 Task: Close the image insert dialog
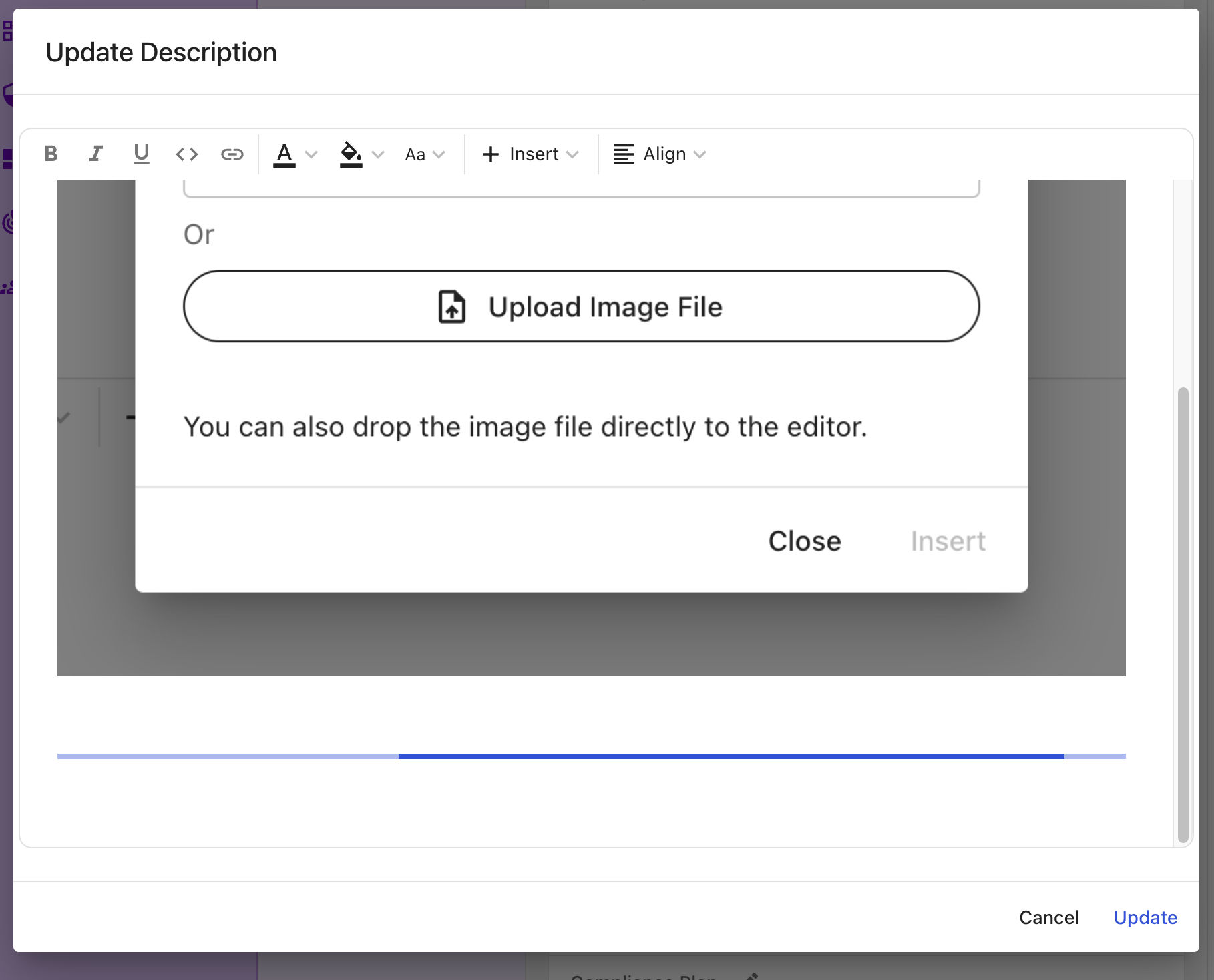pos(805,541)
